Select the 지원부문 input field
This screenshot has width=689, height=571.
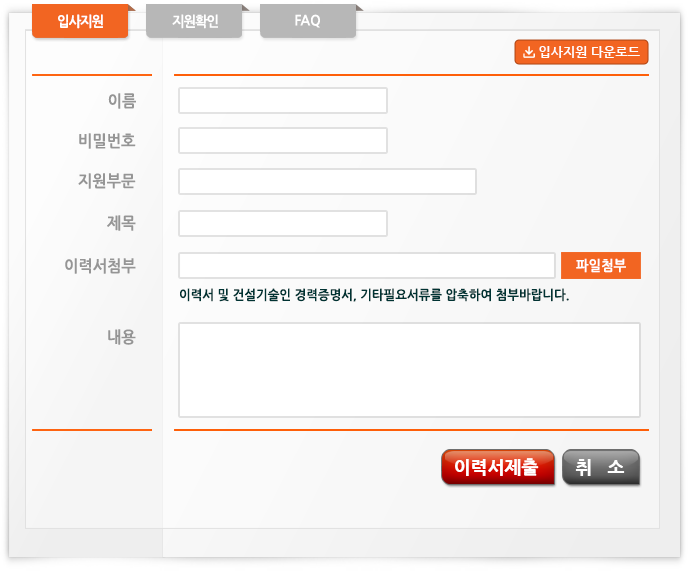[x=327, y=182]
